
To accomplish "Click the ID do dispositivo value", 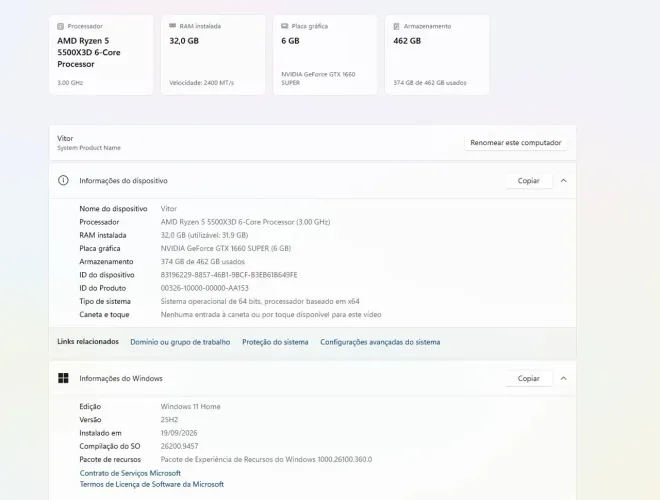I will coord(229,275).
